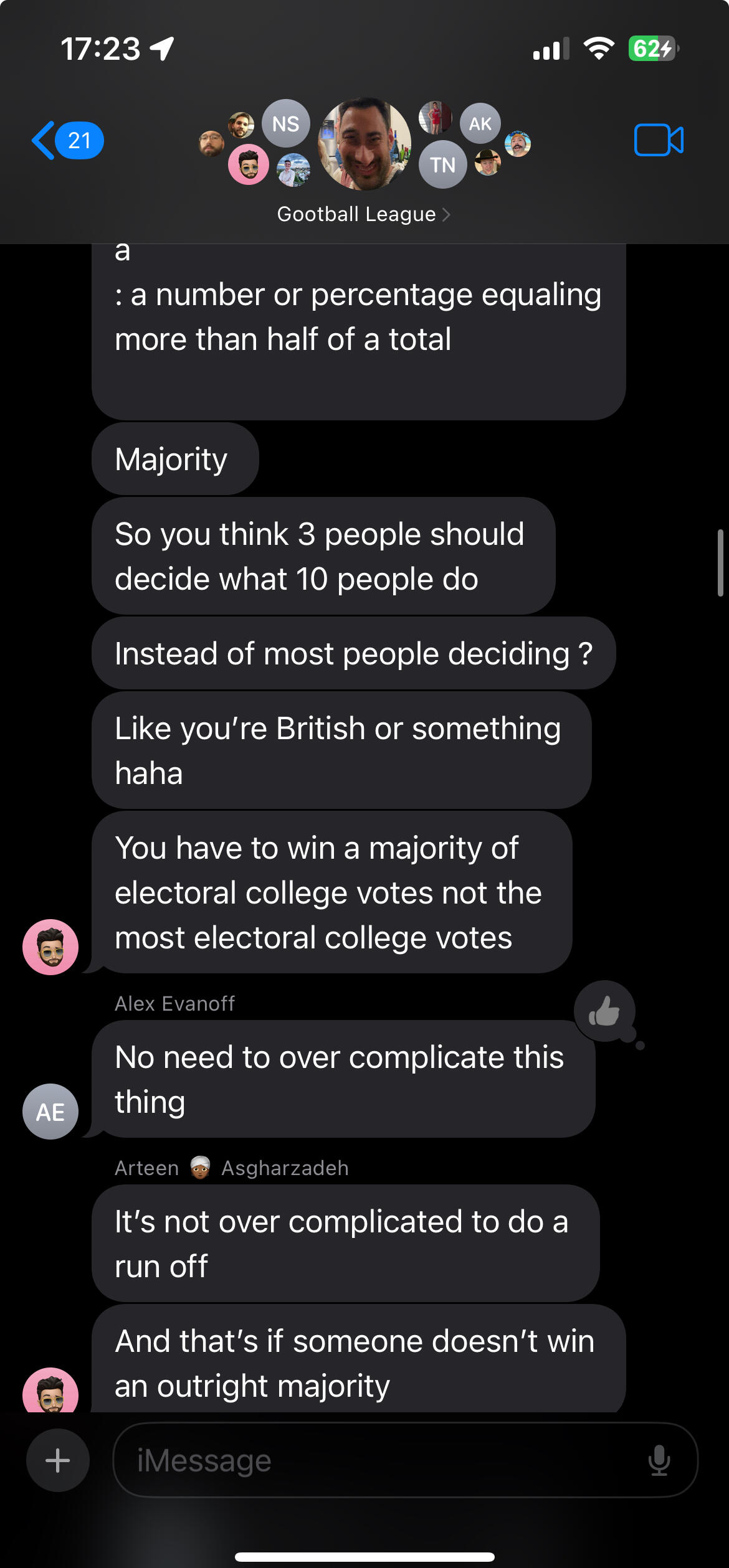Tap the thumbs up reaction bubble
This screenshot has height=1568, width=729.
(x=604, y=1011)
